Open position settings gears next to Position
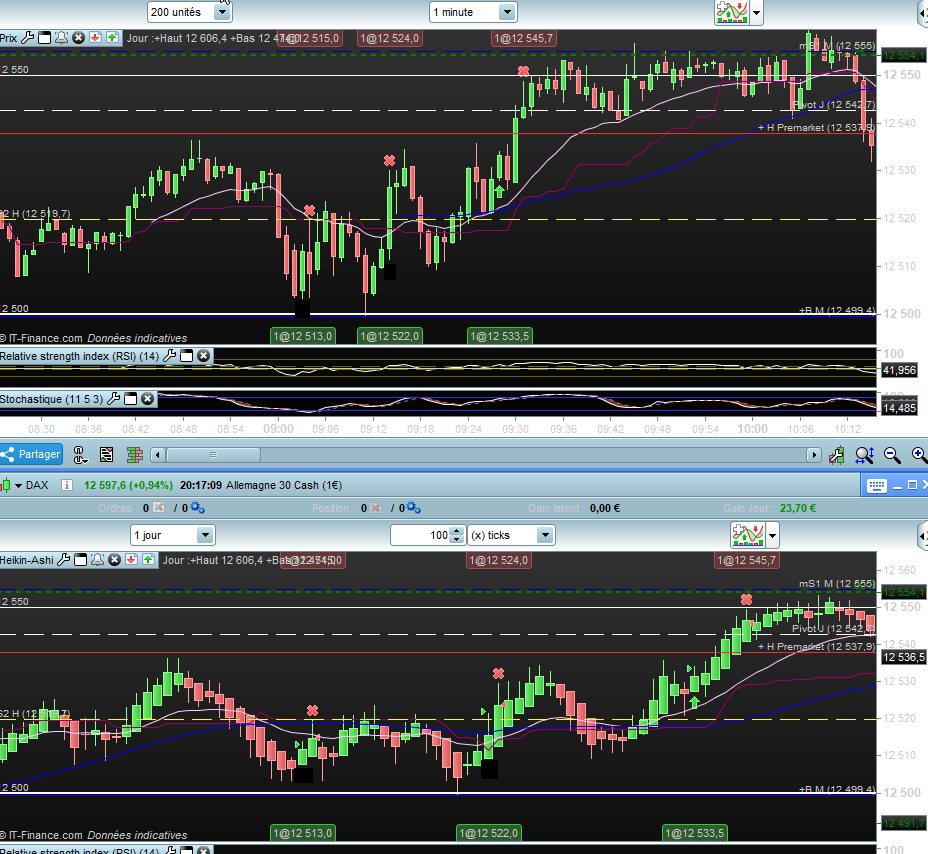Viewport: 928px width, 854px height. click(414, 508)
